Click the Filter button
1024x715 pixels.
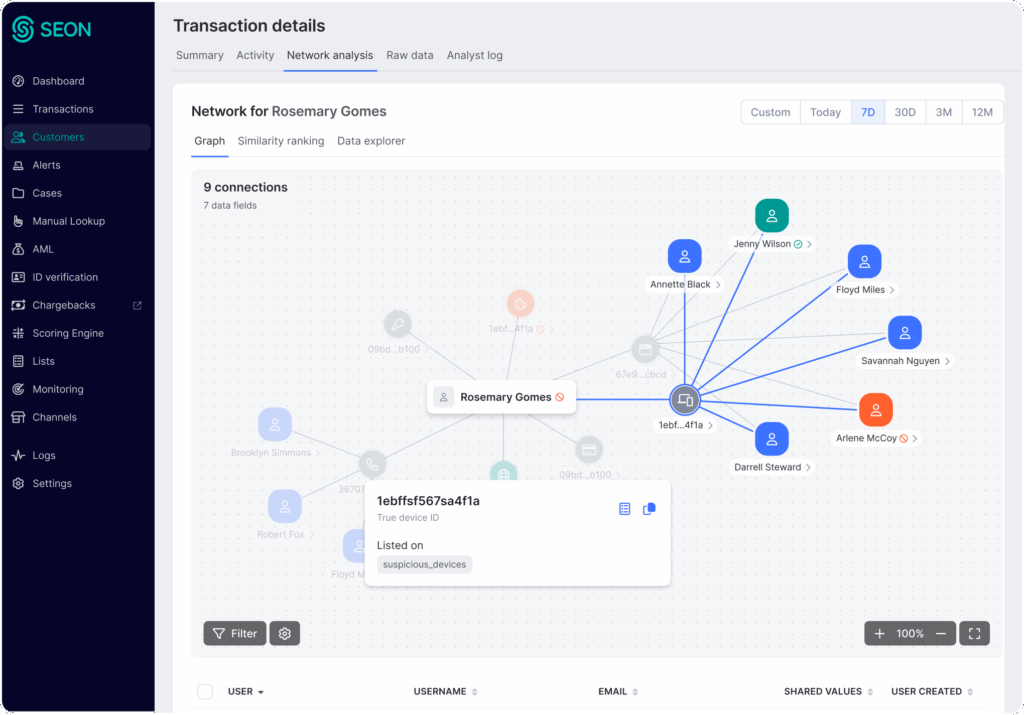pos(235,633)
